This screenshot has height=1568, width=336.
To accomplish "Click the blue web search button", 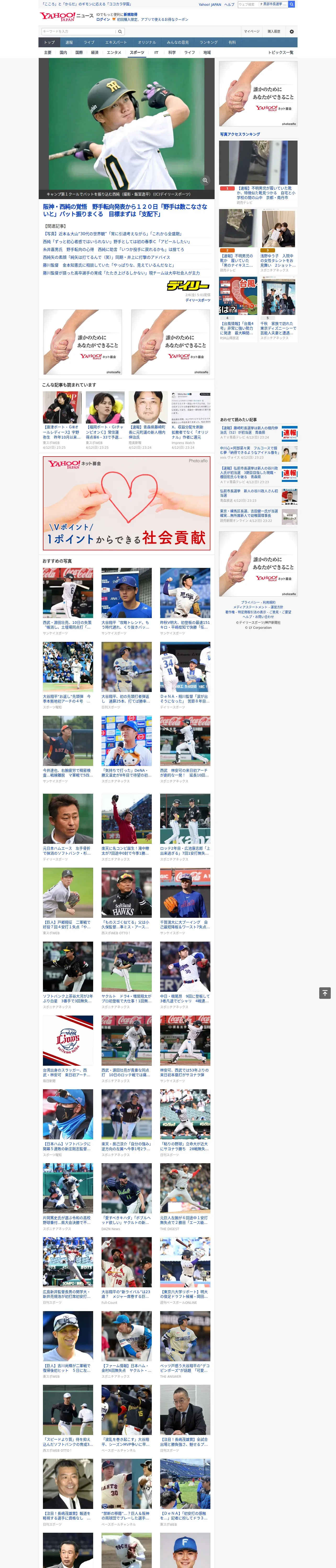I will 292,4.
